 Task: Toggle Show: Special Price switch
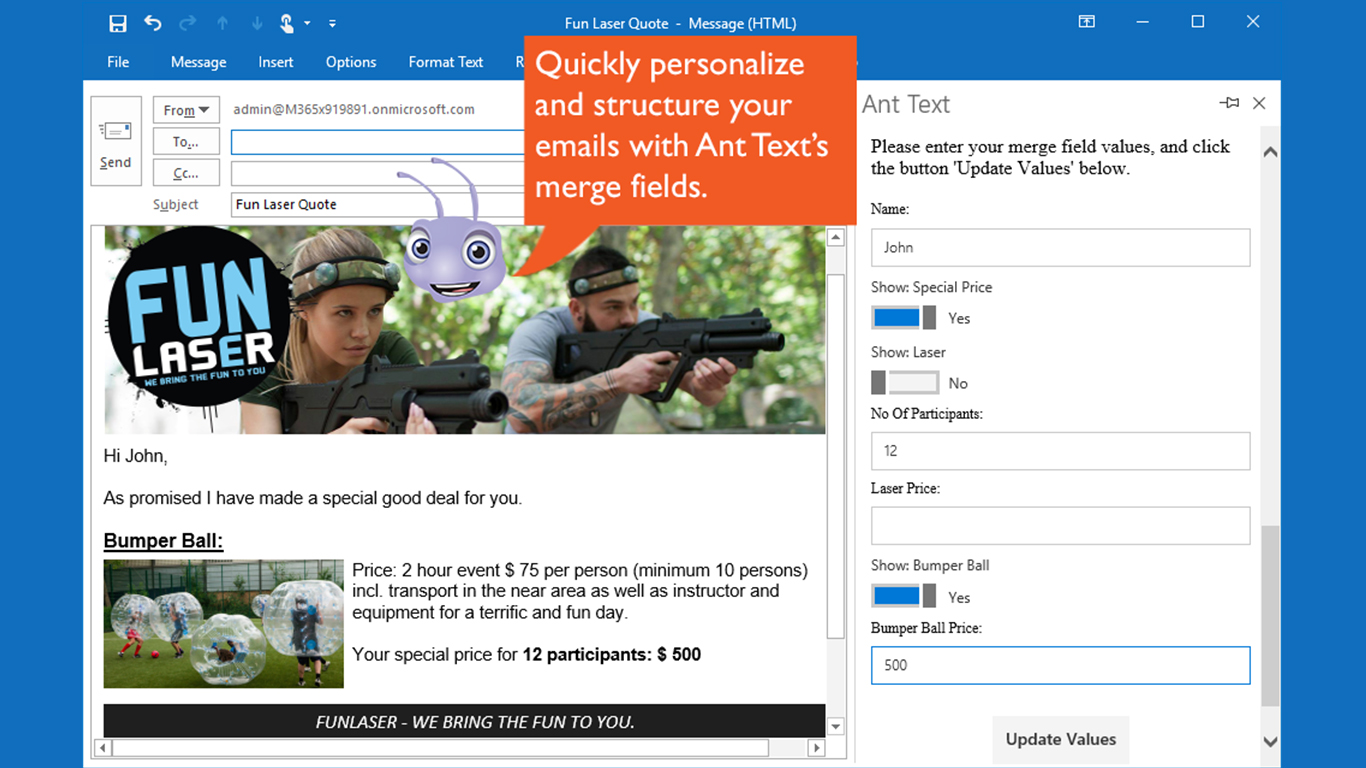(x=904, y=318)
